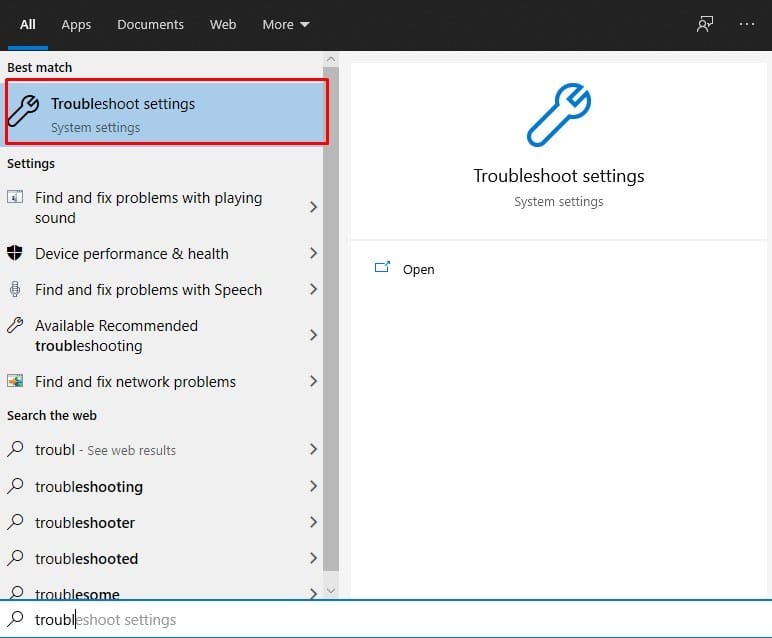Expand the network problems result chevron

pos(313,381)
